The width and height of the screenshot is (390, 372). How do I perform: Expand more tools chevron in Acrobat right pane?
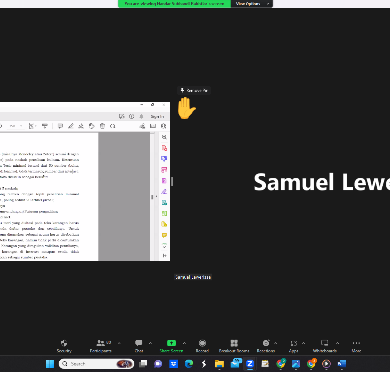coord(164,246)
